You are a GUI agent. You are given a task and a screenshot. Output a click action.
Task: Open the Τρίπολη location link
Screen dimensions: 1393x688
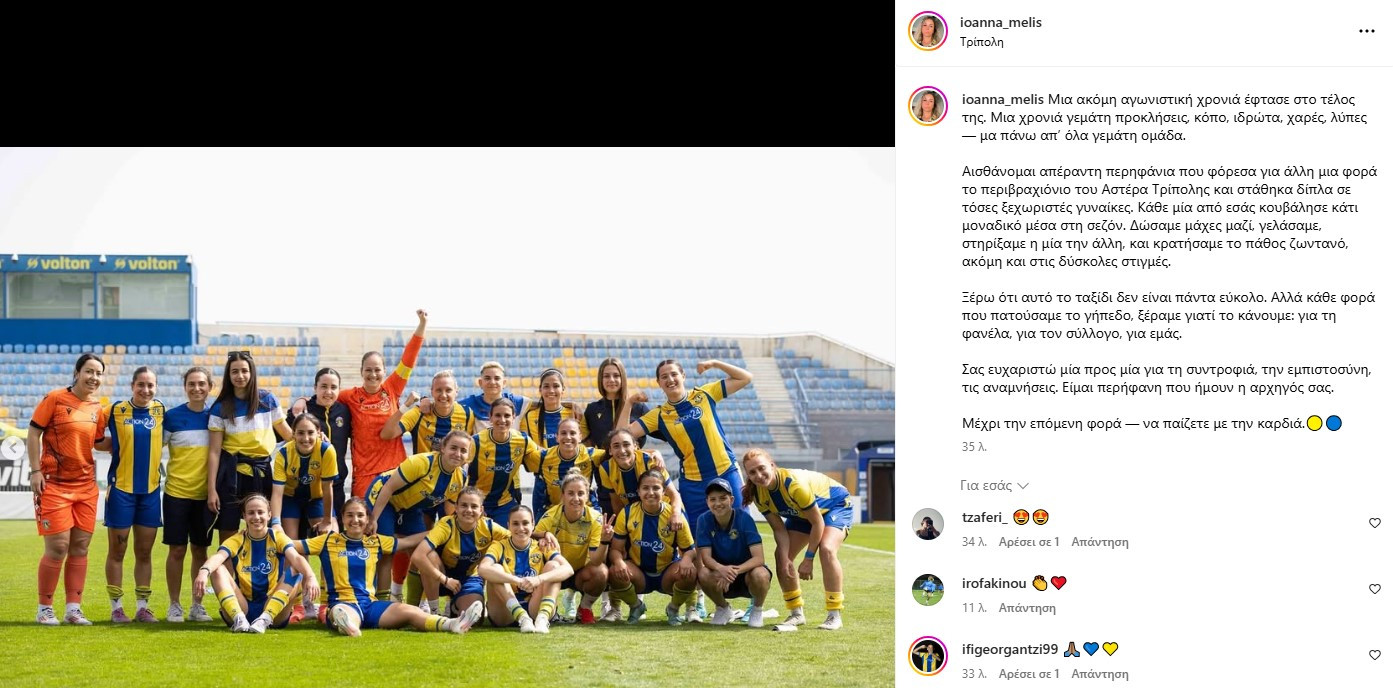pos(981,42)
